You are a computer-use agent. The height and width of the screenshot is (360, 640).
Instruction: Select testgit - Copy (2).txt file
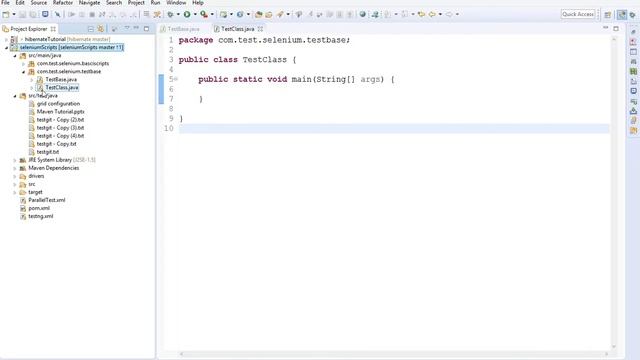(x=60, y=120)
